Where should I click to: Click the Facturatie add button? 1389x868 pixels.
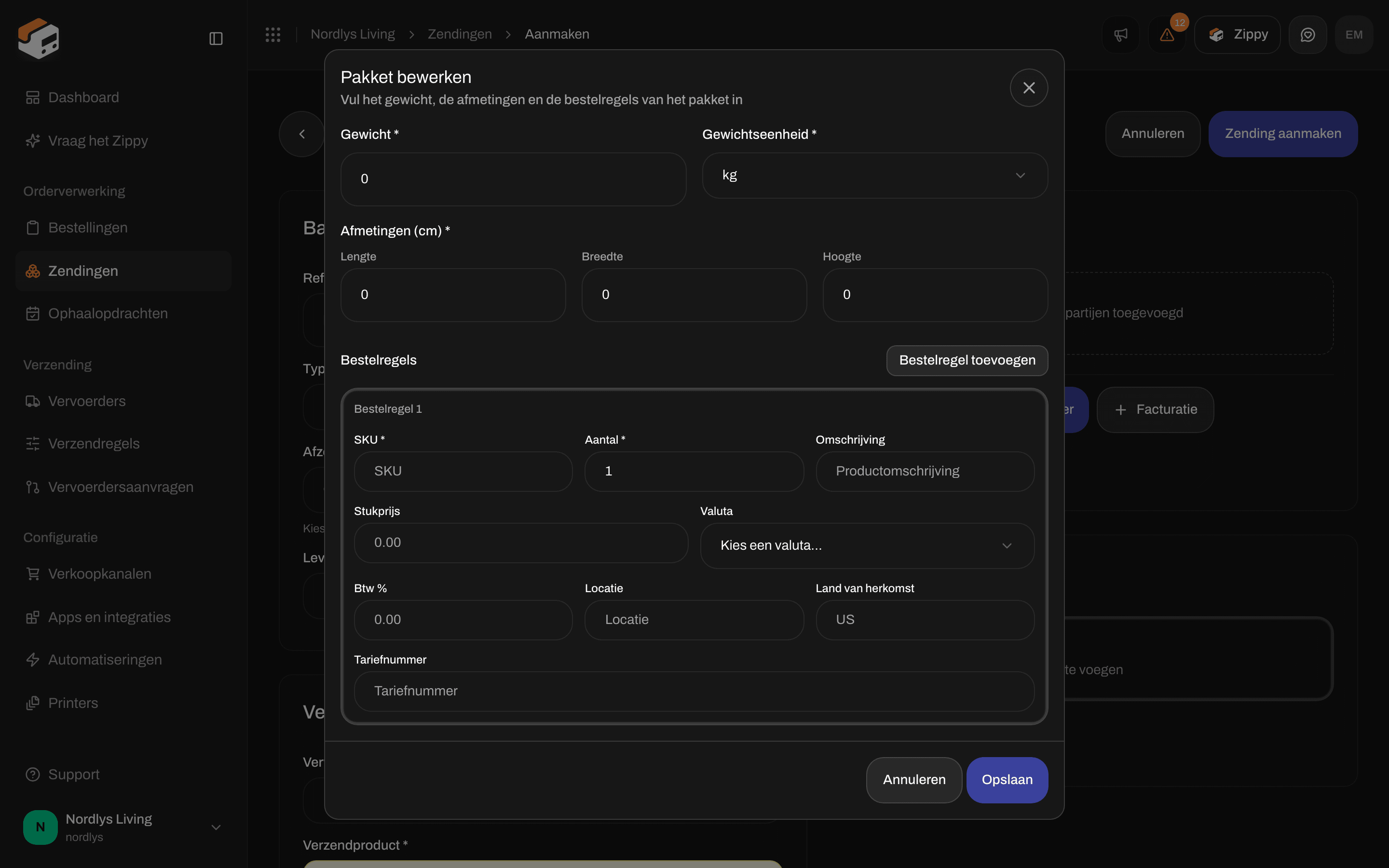[1155, 410]
